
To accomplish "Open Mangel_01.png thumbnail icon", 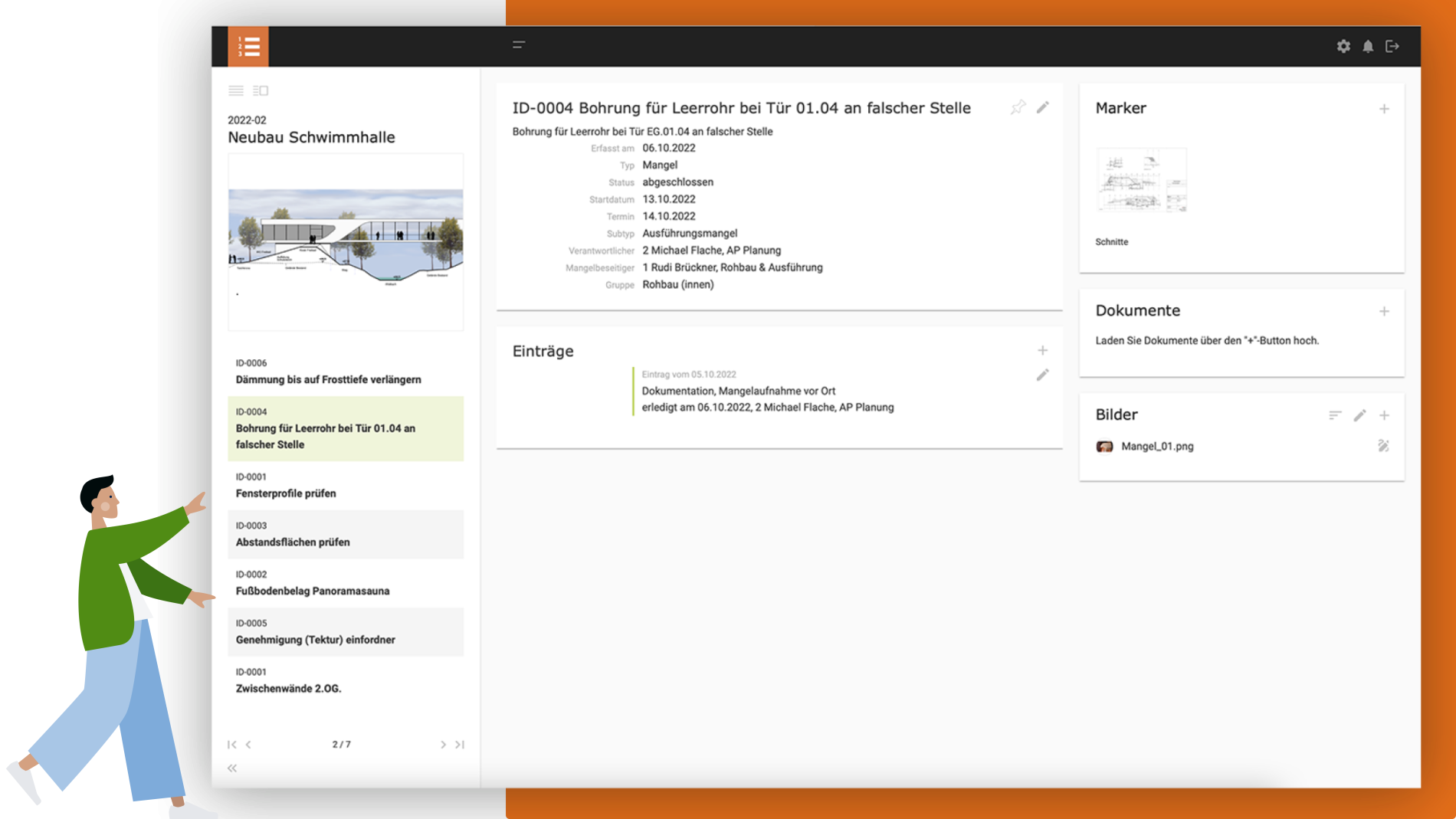I will (1104, 447).
